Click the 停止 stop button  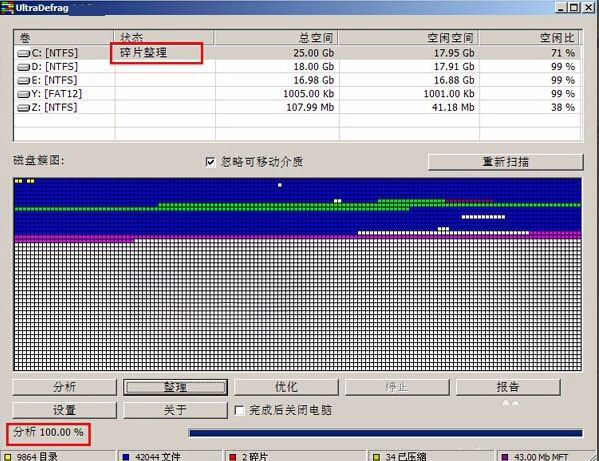click(x=397, y=387)
